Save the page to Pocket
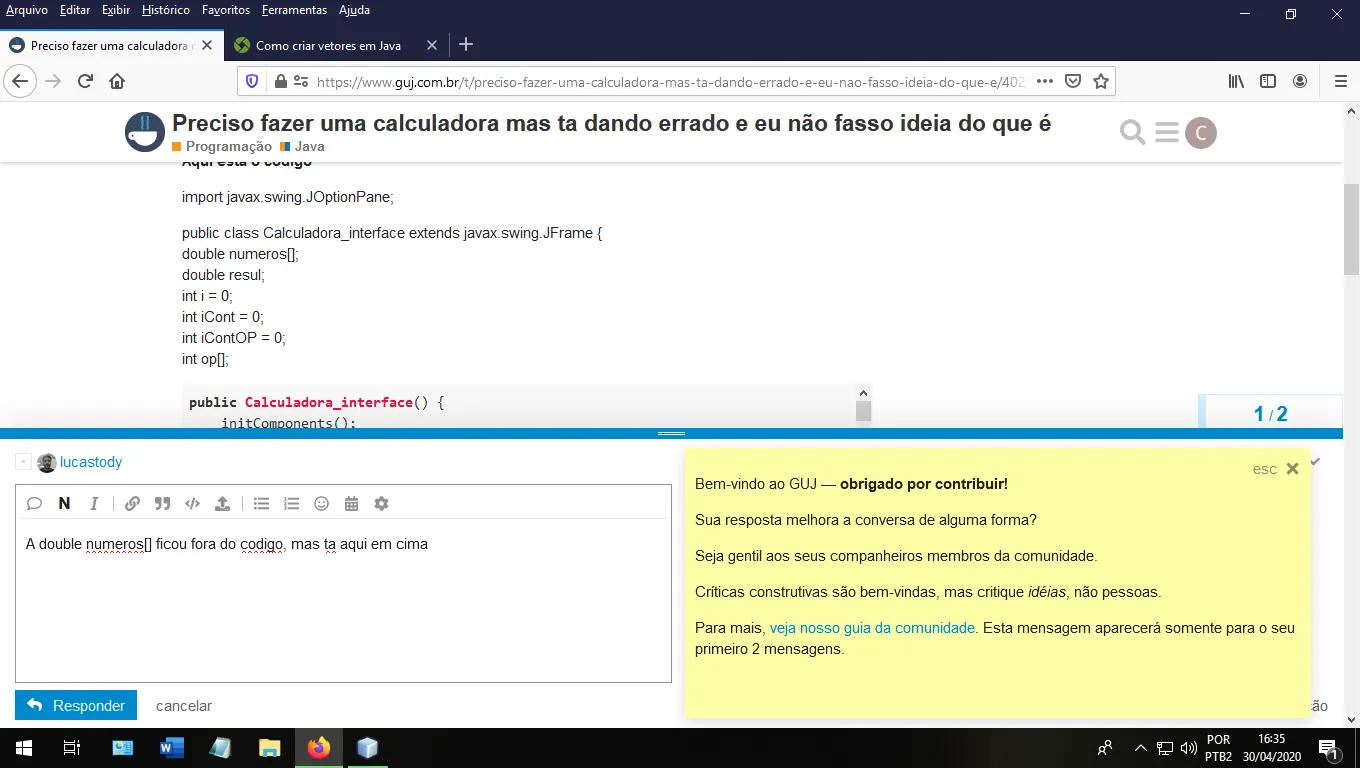Viewport: 1360px width, 768px height. click(x=1073, y=82)
